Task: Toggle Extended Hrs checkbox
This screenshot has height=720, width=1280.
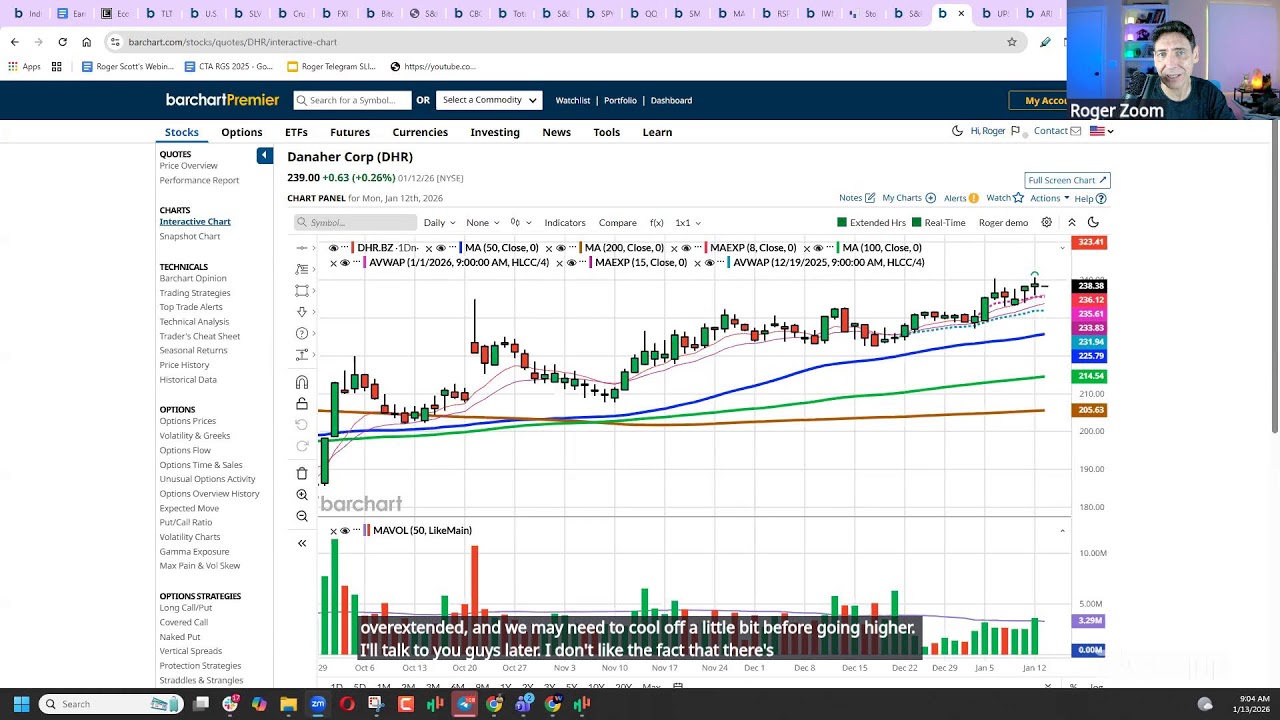Action: (842, 222)
